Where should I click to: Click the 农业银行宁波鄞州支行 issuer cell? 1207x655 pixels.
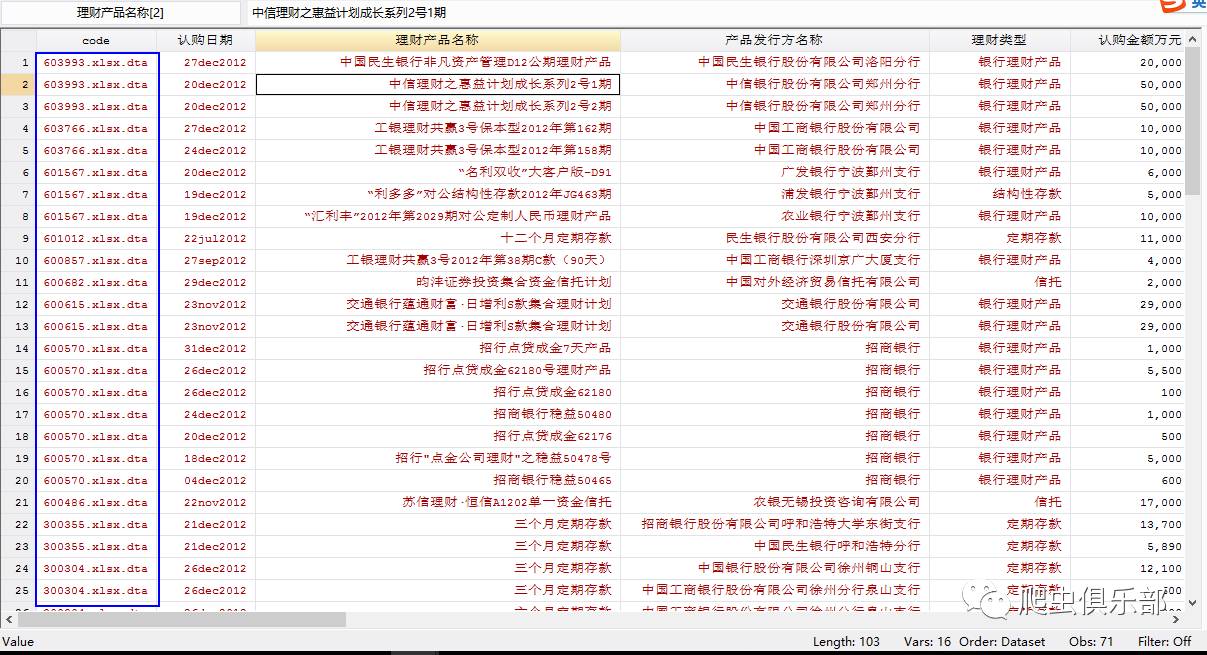pyautogui.click(x=775, y=216)
